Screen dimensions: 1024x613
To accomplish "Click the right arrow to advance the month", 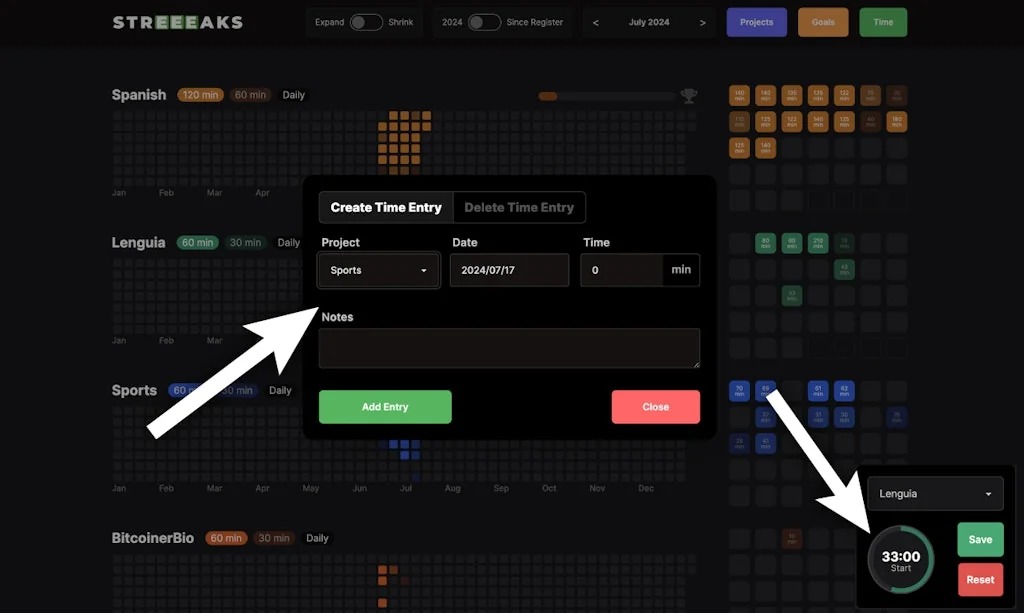I will click(703, 21).
